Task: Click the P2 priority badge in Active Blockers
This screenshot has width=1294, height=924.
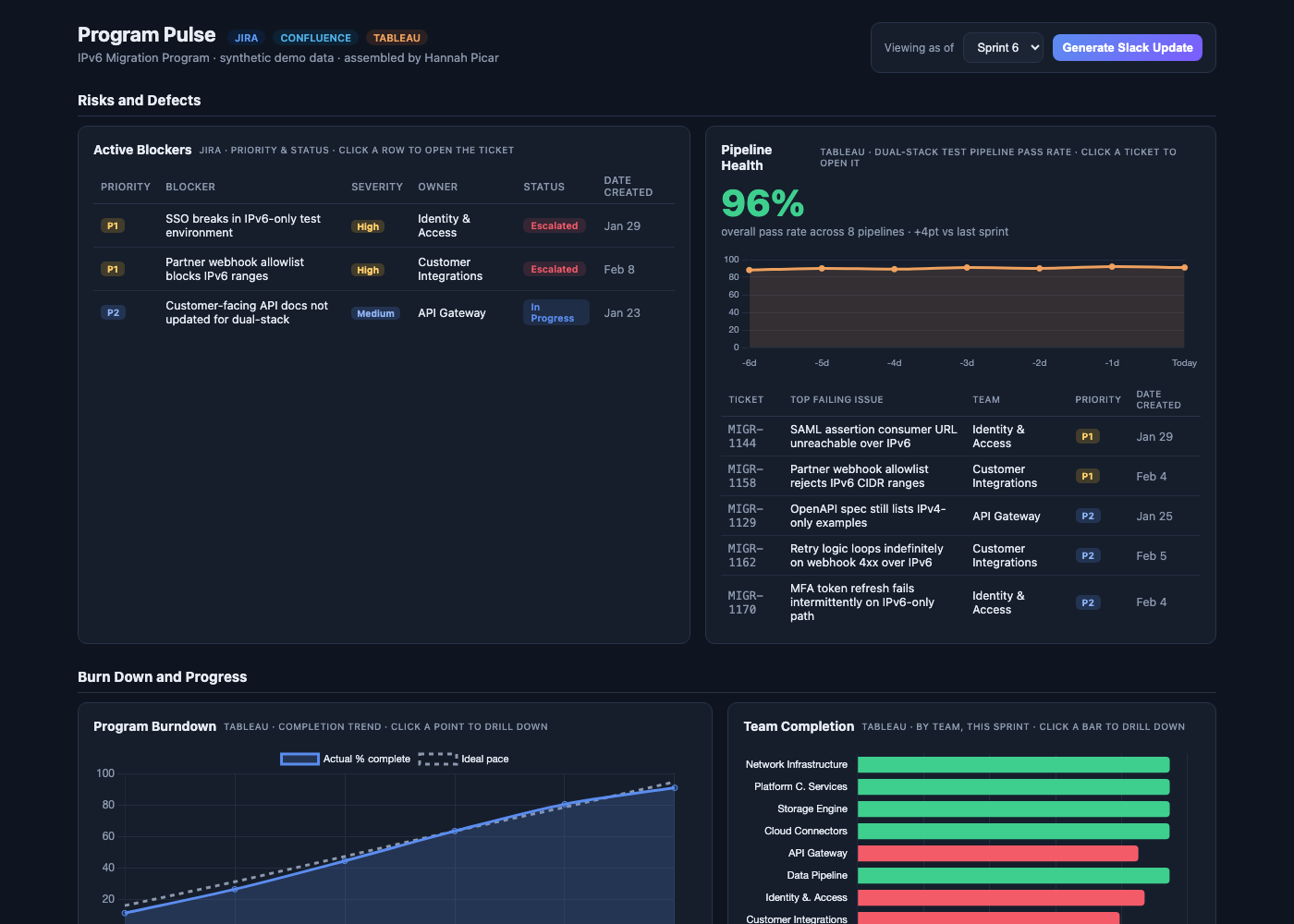Action: click(x=113, y=312)
